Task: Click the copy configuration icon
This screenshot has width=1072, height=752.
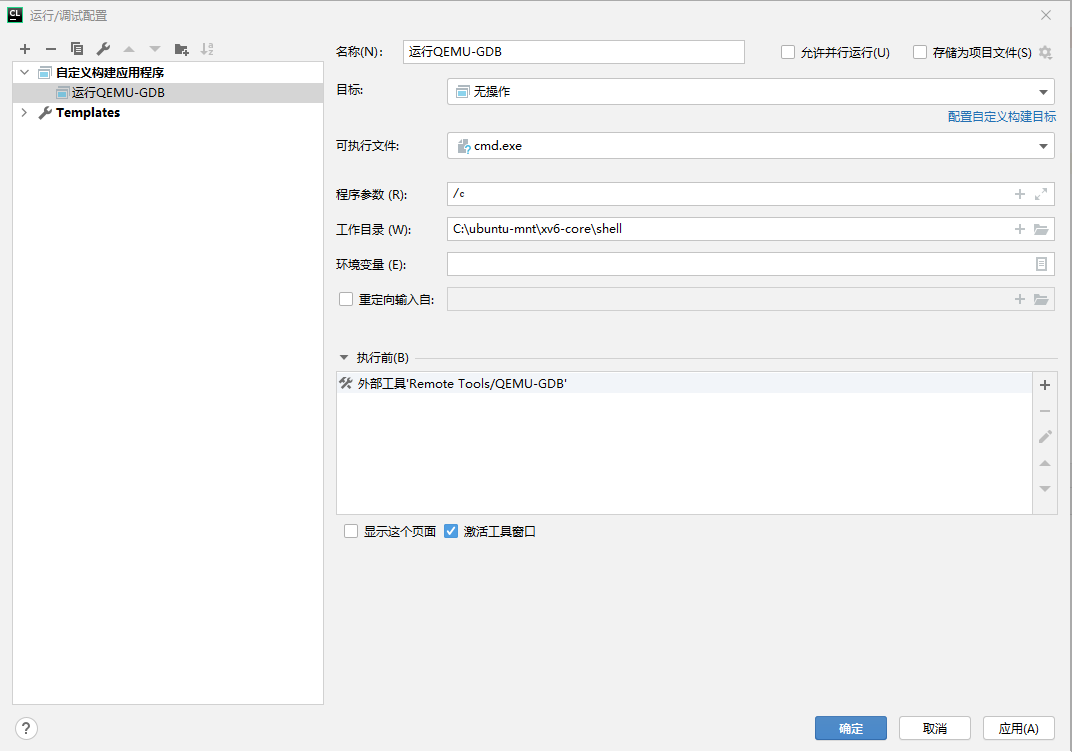Action: (77, 49)
